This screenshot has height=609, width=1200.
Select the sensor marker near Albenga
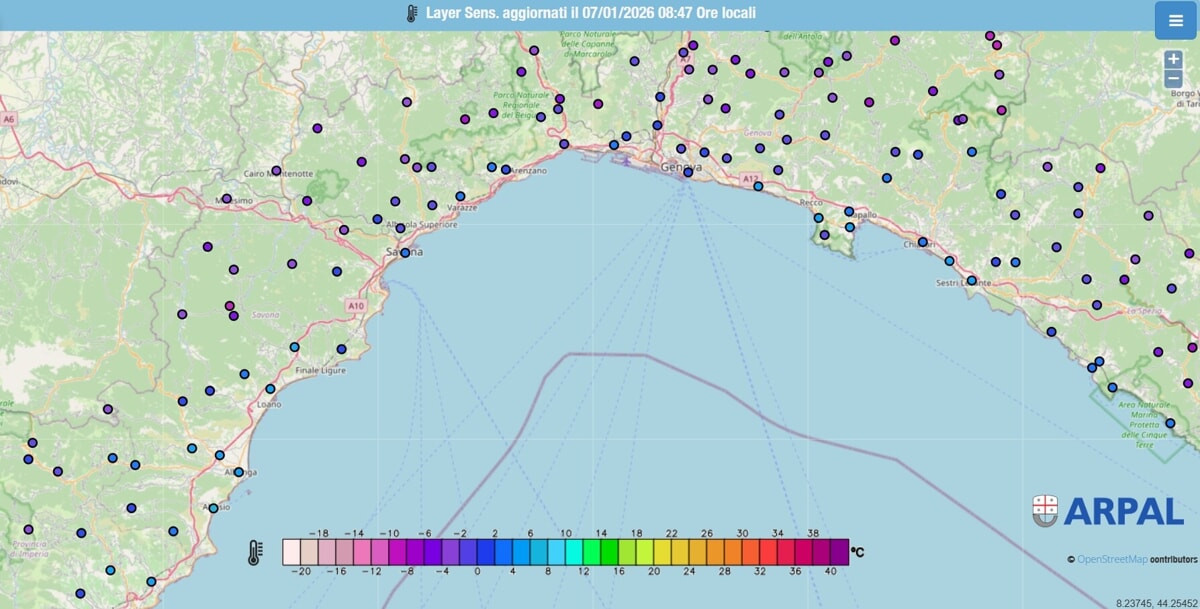pos(238,472)
